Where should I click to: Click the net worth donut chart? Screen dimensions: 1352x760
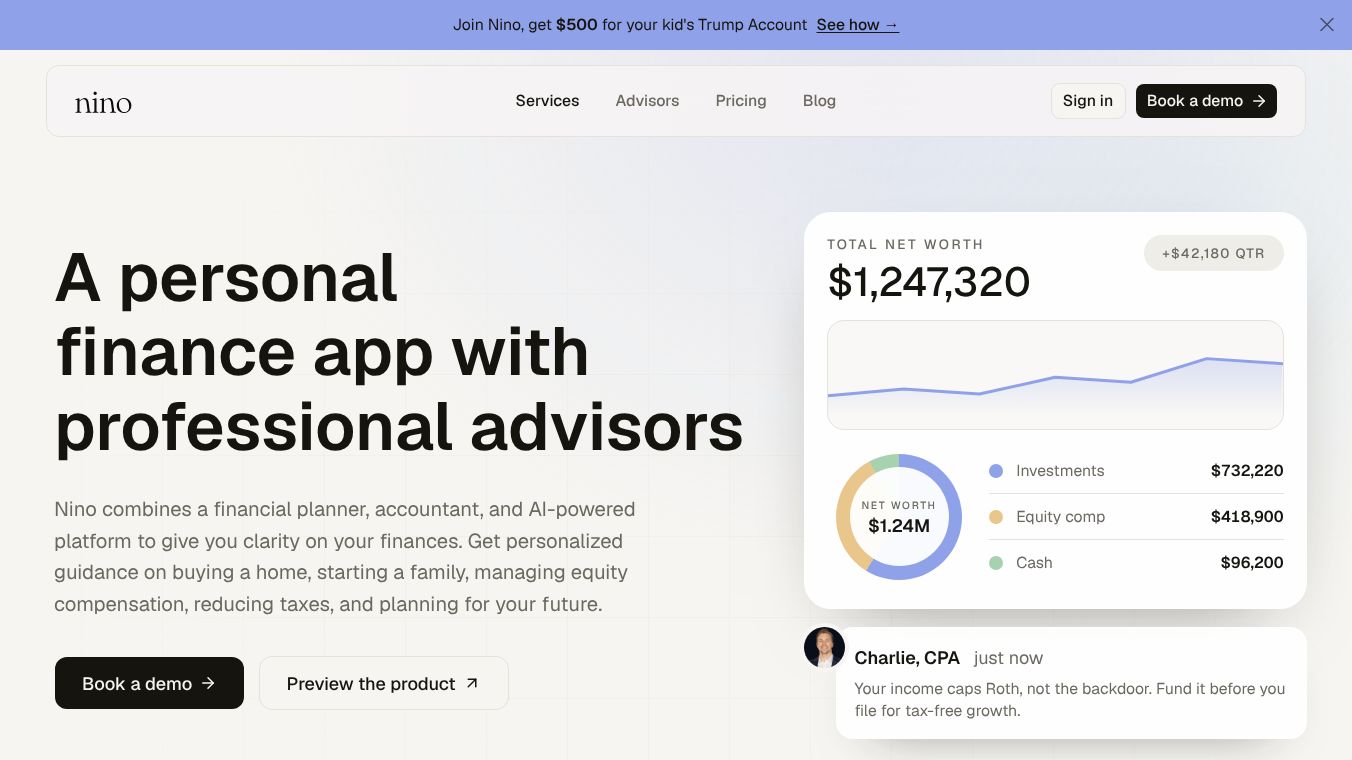coord(899,517)
